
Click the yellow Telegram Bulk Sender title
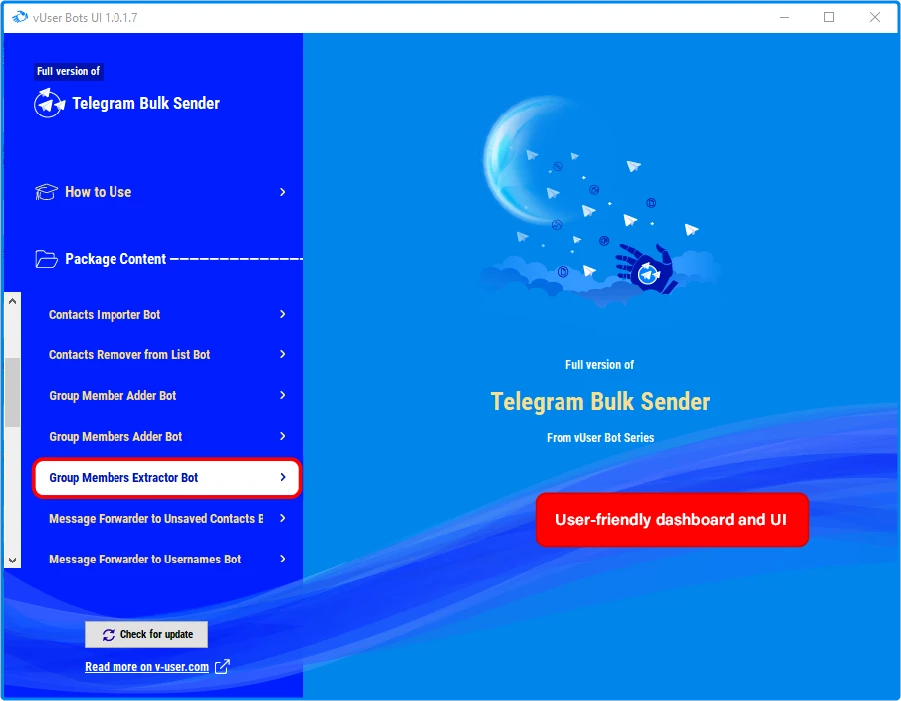coord(600,402)
